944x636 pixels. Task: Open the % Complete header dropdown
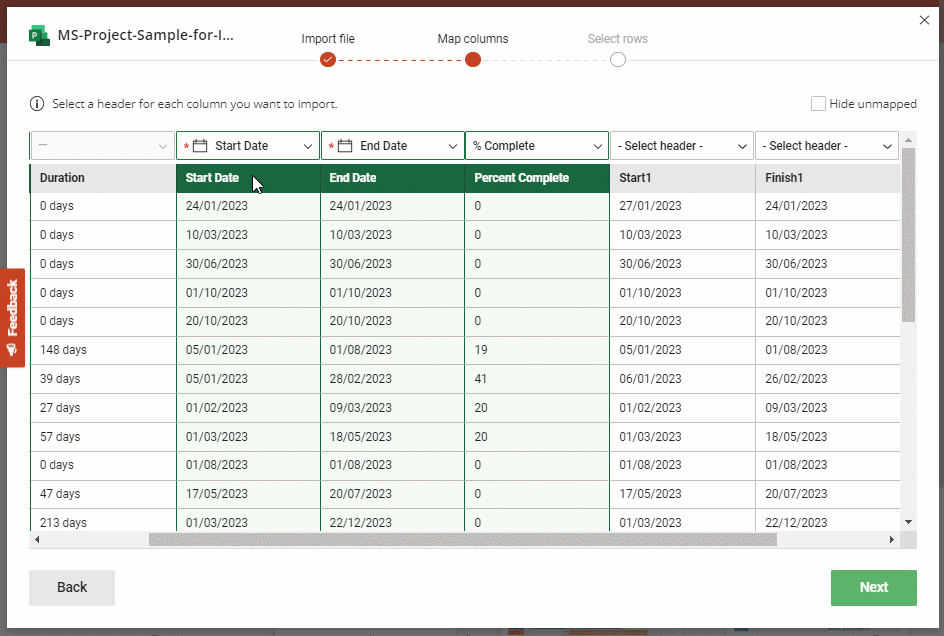[598, 145]
